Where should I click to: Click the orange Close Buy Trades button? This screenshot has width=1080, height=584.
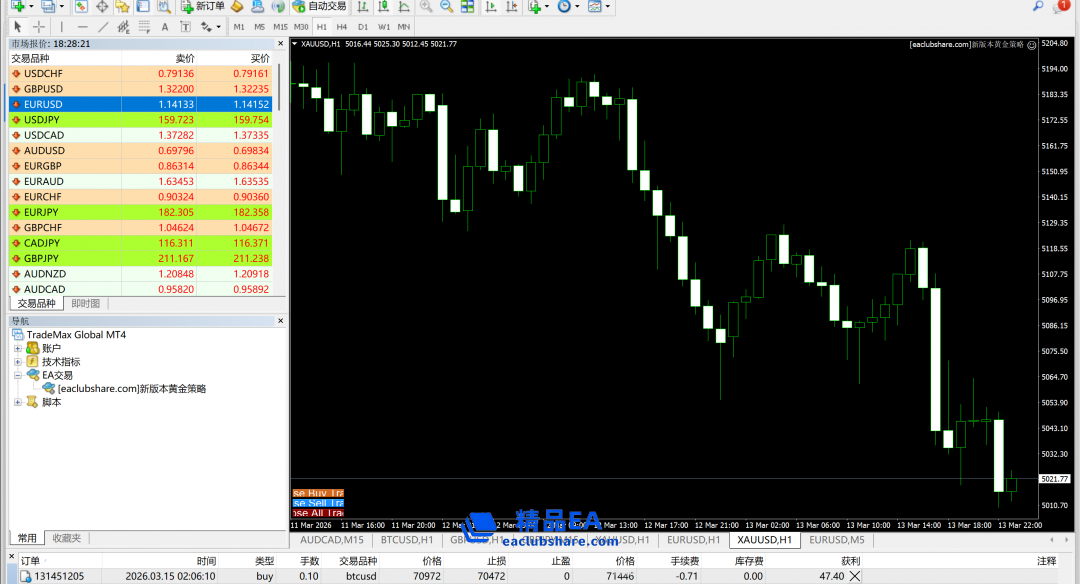[317, 493]
